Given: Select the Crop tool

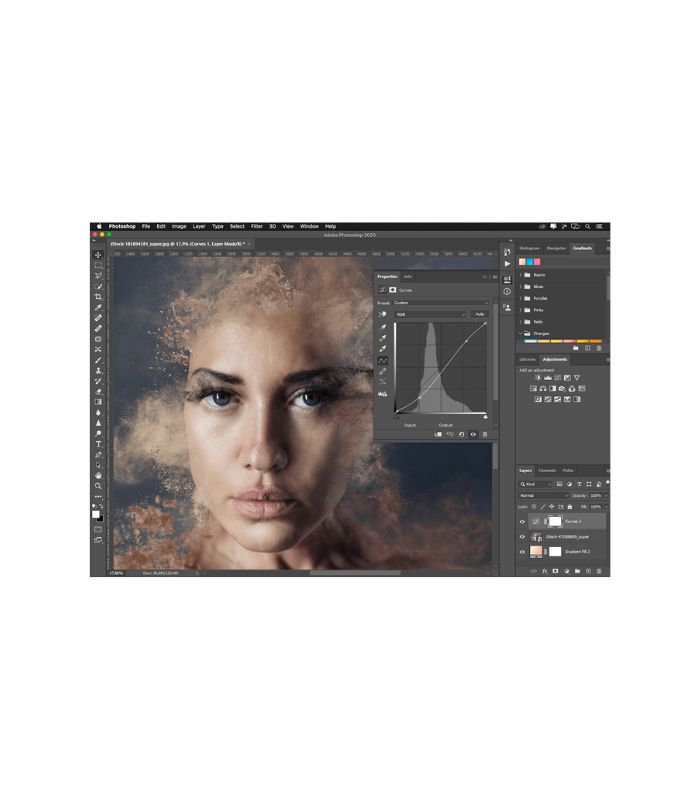Looking at the screenshot, I should (x=98, y=297).
